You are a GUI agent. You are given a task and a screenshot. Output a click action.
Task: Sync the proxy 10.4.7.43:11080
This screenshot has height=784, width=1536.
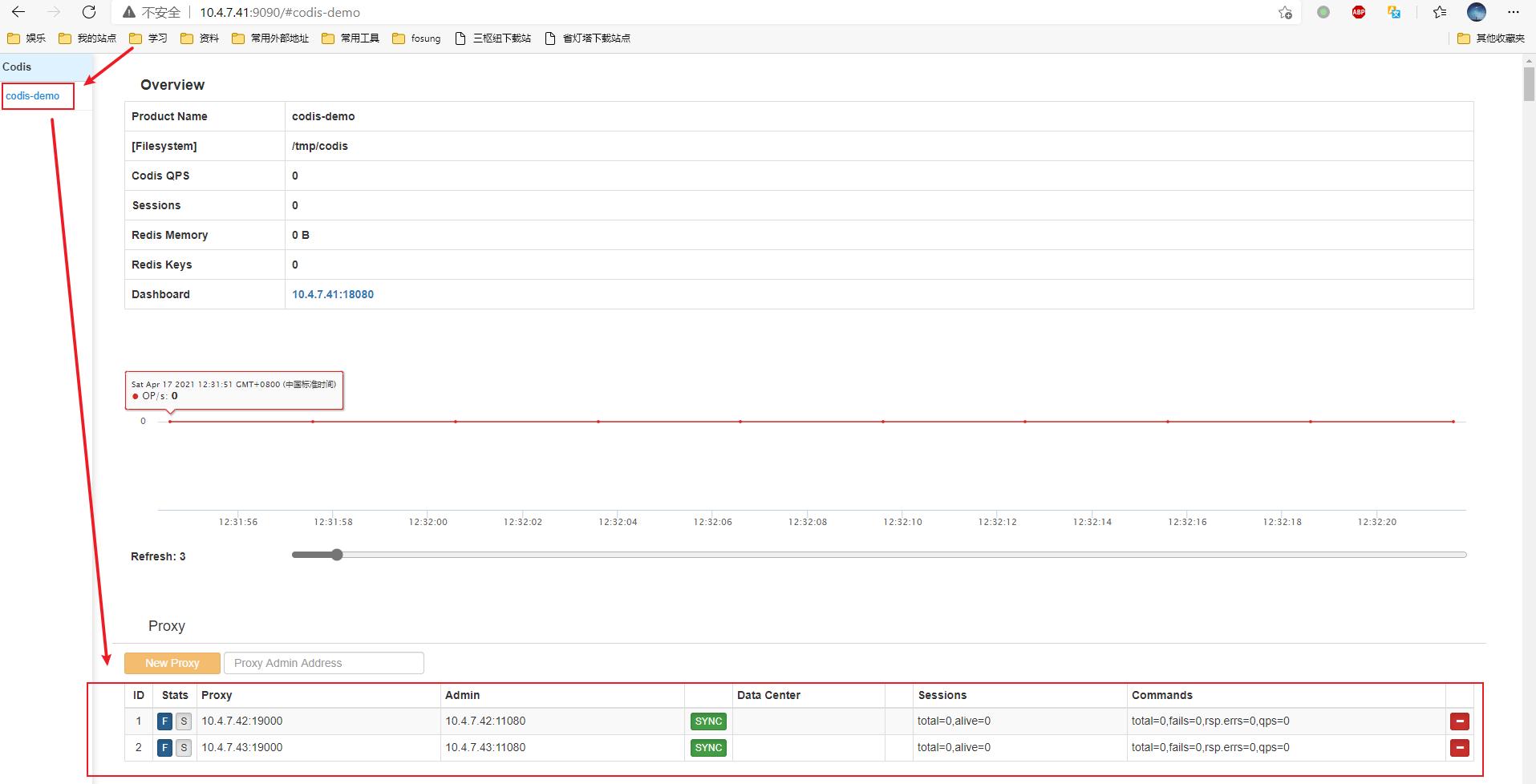tap(708, 748)
